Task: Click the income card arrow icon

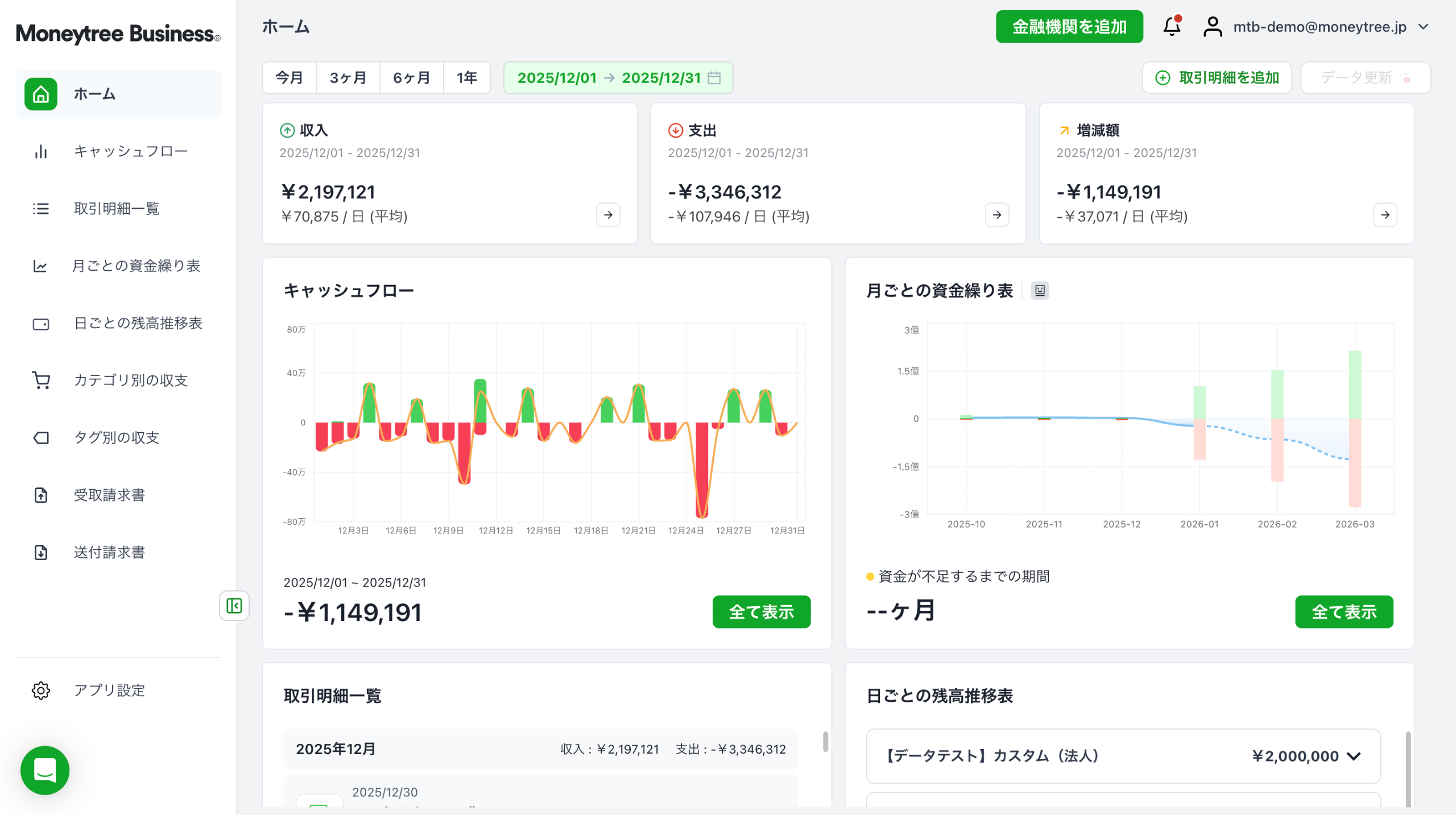Action: coord(608,215)
